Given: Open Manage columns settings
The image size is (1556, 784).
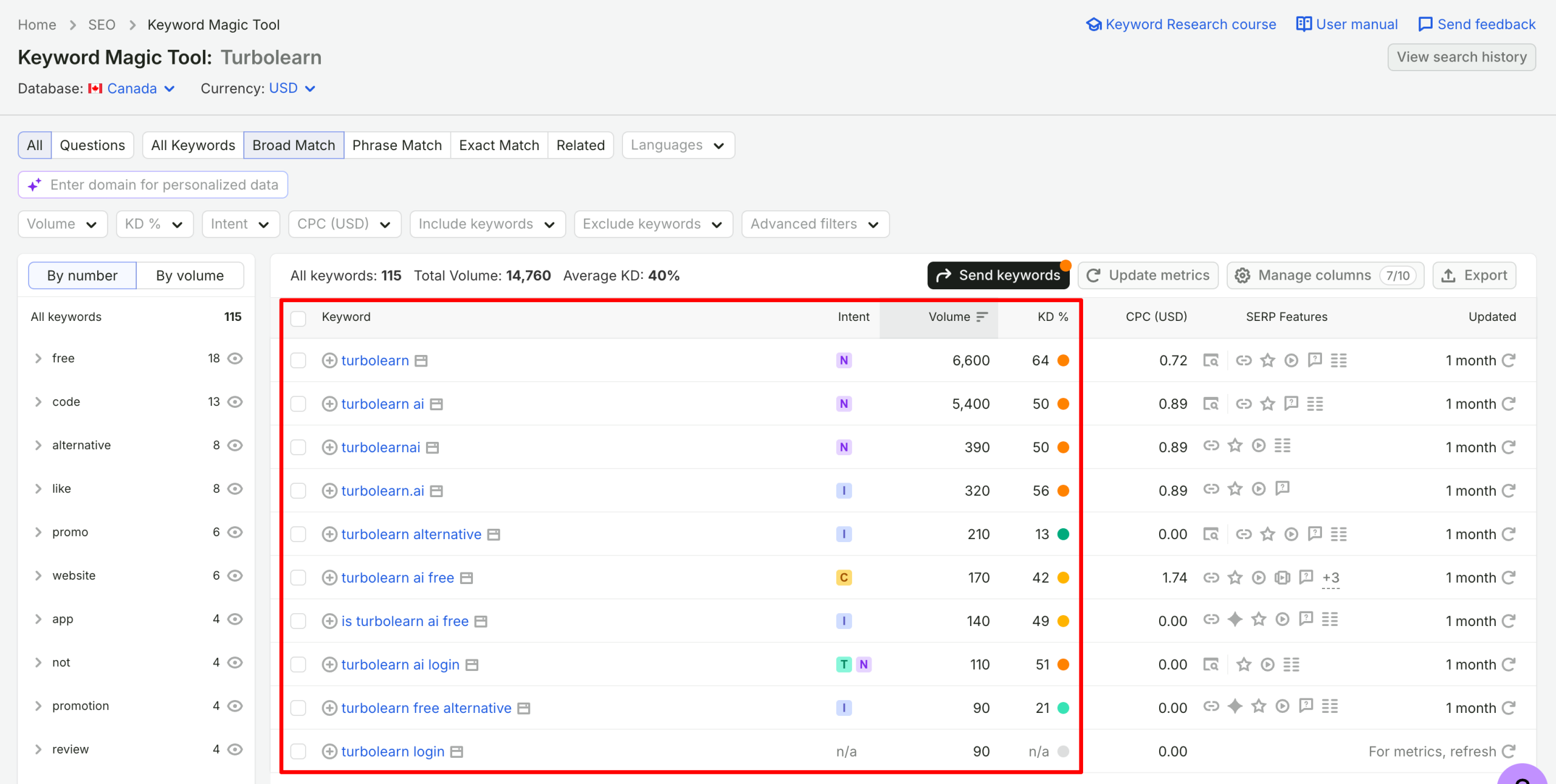Looking at the screenshot, I should pos(1325,275).
